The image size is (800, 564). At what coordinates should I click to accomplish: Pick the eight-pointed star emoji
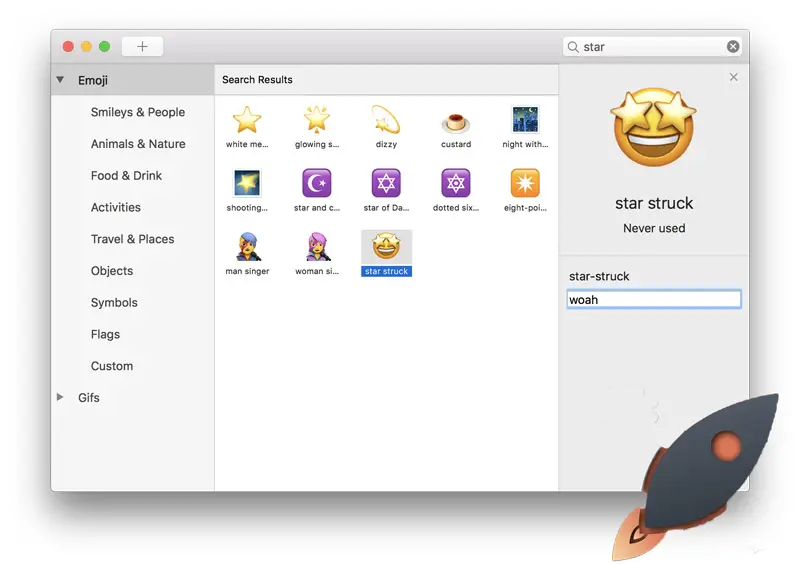pyautogui.click(x=525, y=183)
